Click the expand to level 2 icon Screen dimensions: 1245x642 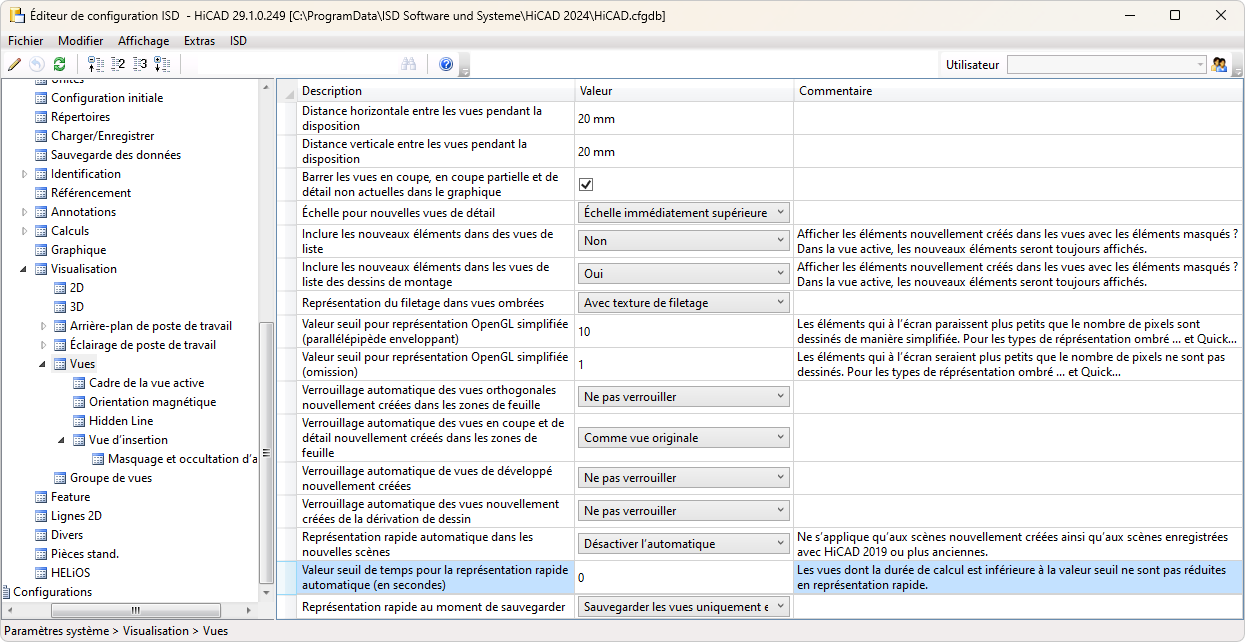(118, 64)
